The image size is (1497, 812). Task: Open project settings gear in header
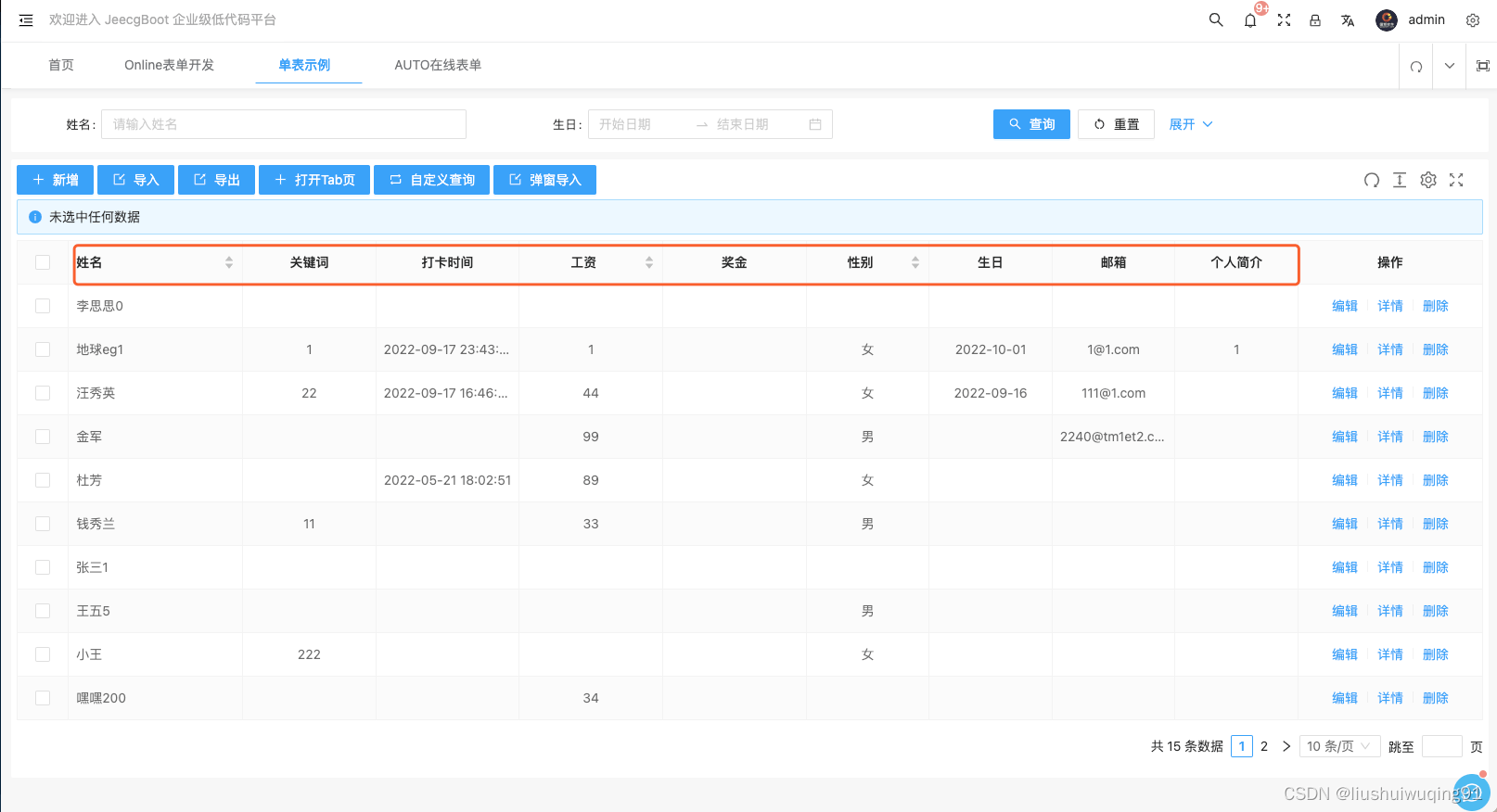[1473, 19]
